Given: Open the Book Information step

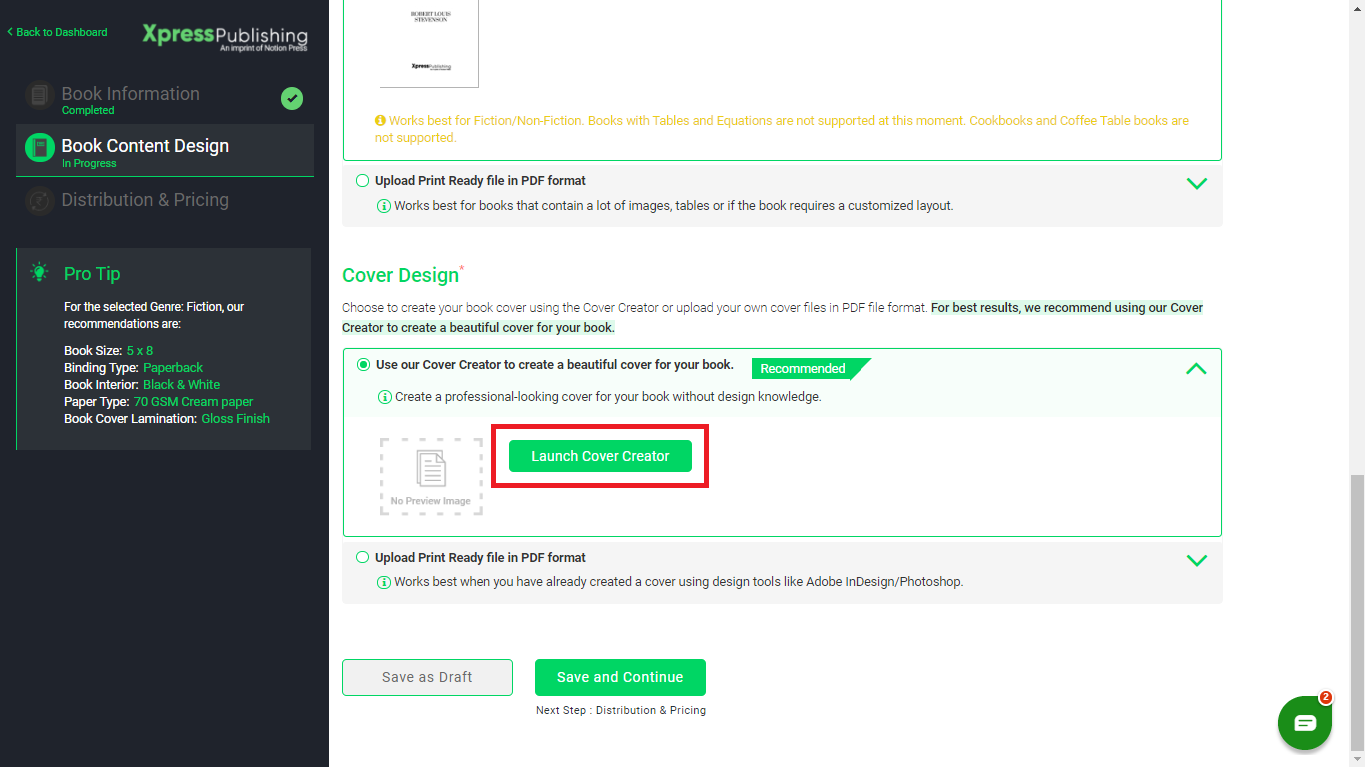Looking at the screenshot, I should click(130, 94).
